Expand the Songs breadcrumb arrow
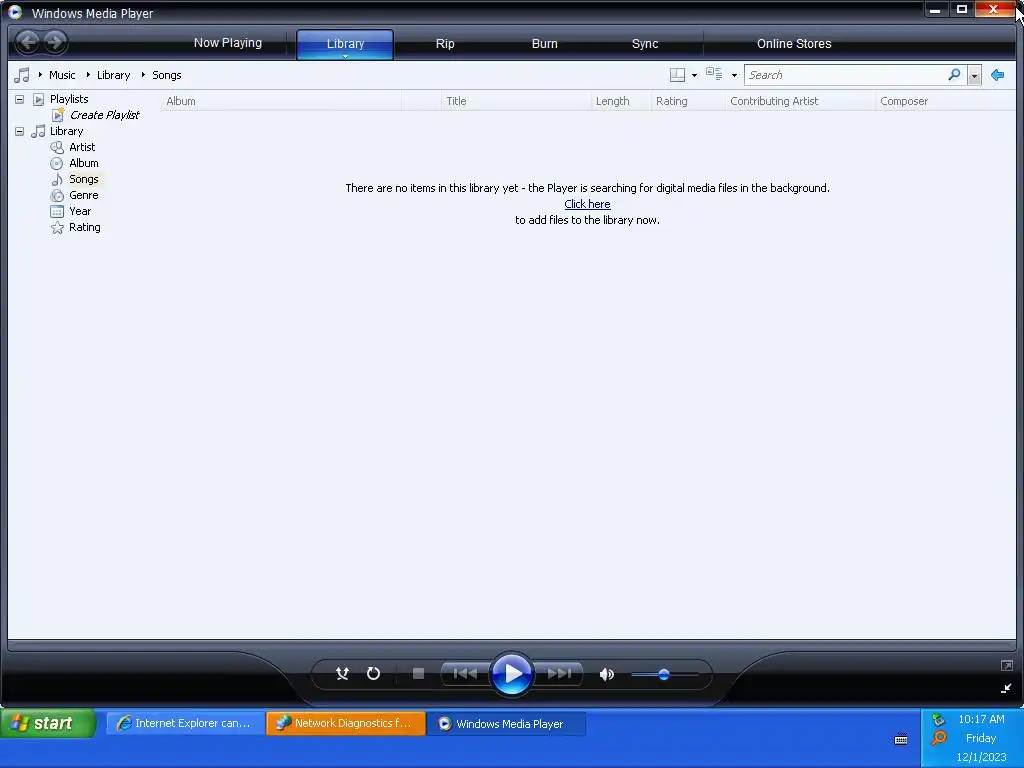Image resolution: width=1024 pixels, height=768 pixels. [x=143, y=75]
